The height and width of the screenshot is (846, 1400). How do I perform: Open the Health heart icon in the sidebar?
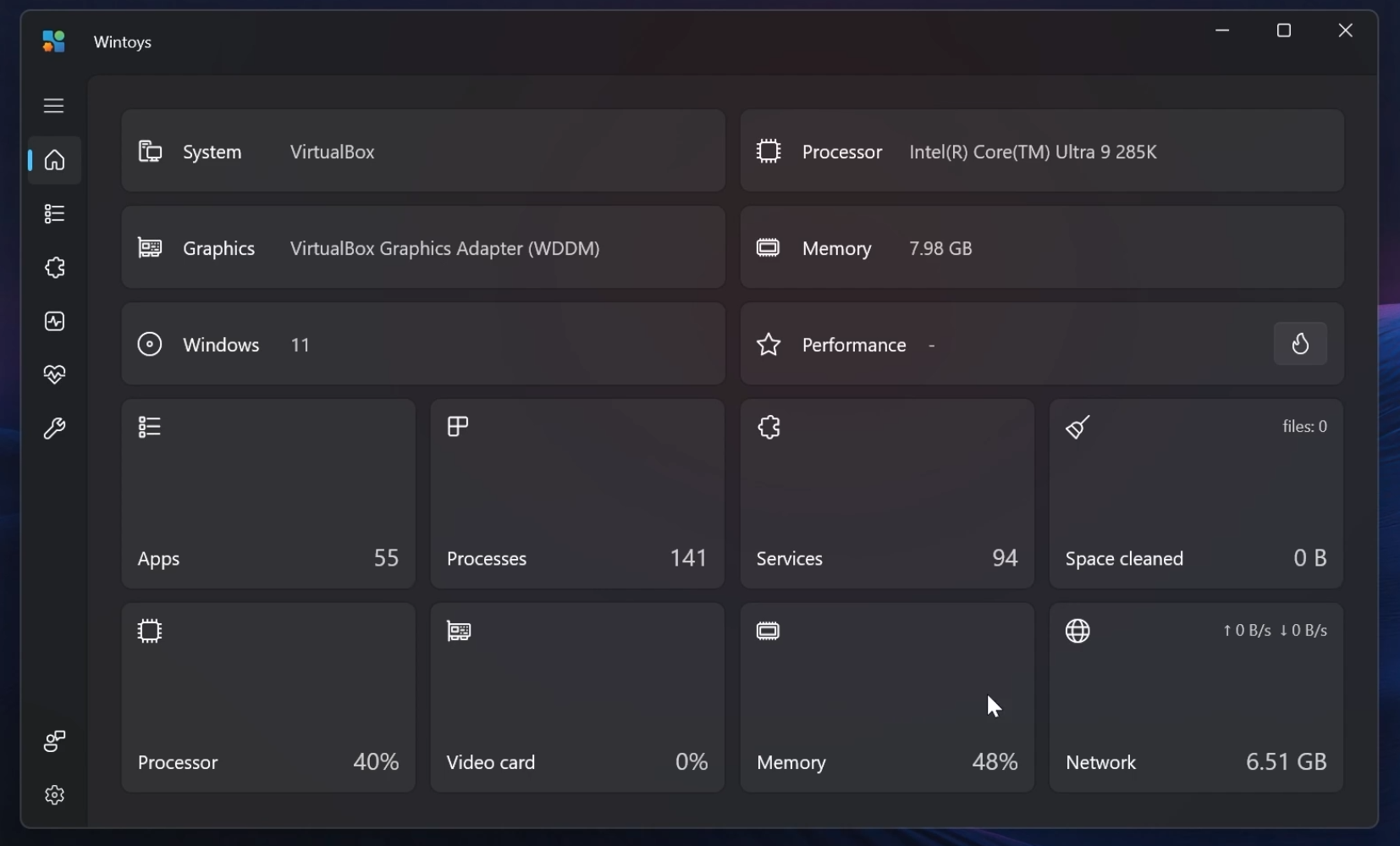[53, 374]
